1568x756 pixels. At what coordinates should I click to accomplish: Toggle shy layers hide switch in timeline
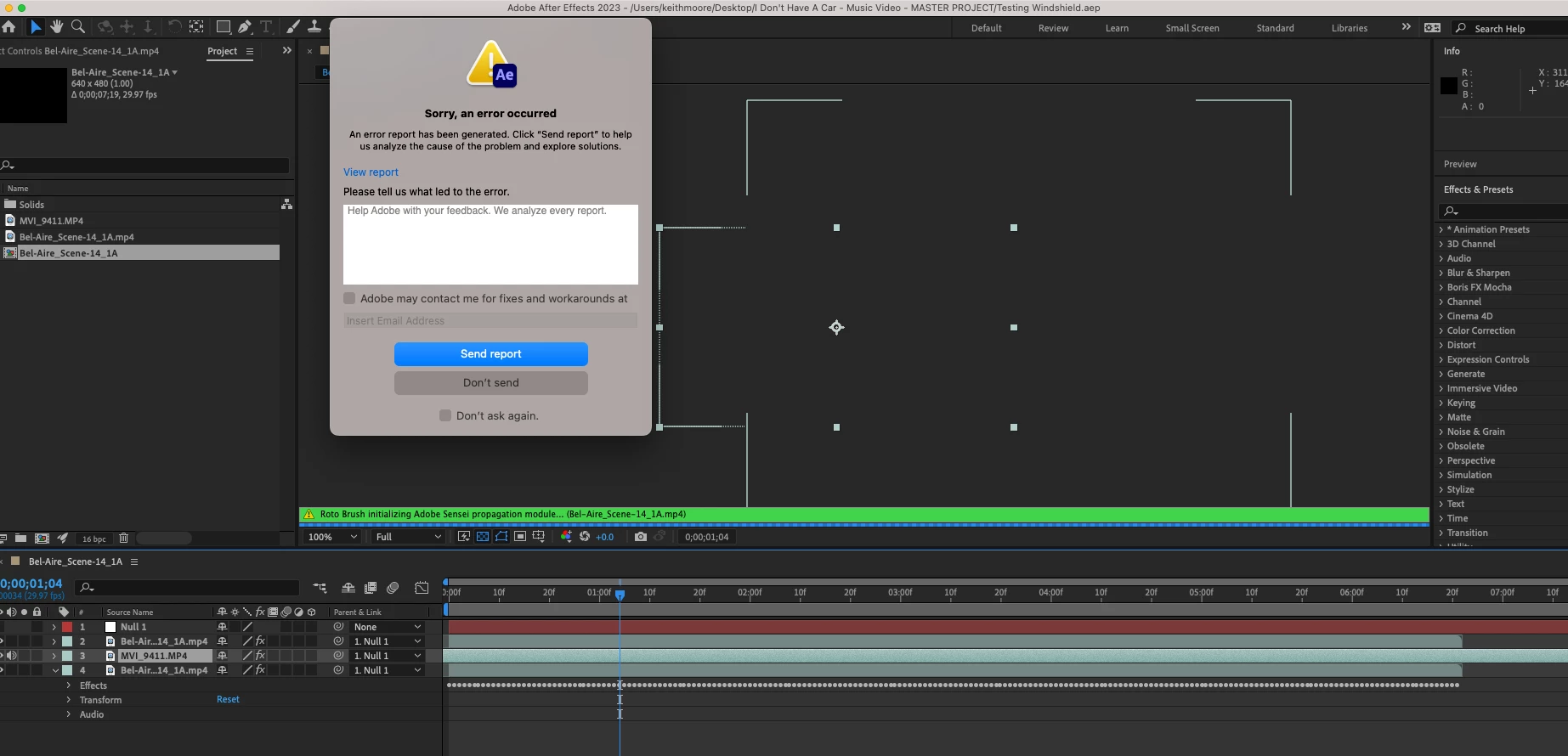[x=348, y=588]
